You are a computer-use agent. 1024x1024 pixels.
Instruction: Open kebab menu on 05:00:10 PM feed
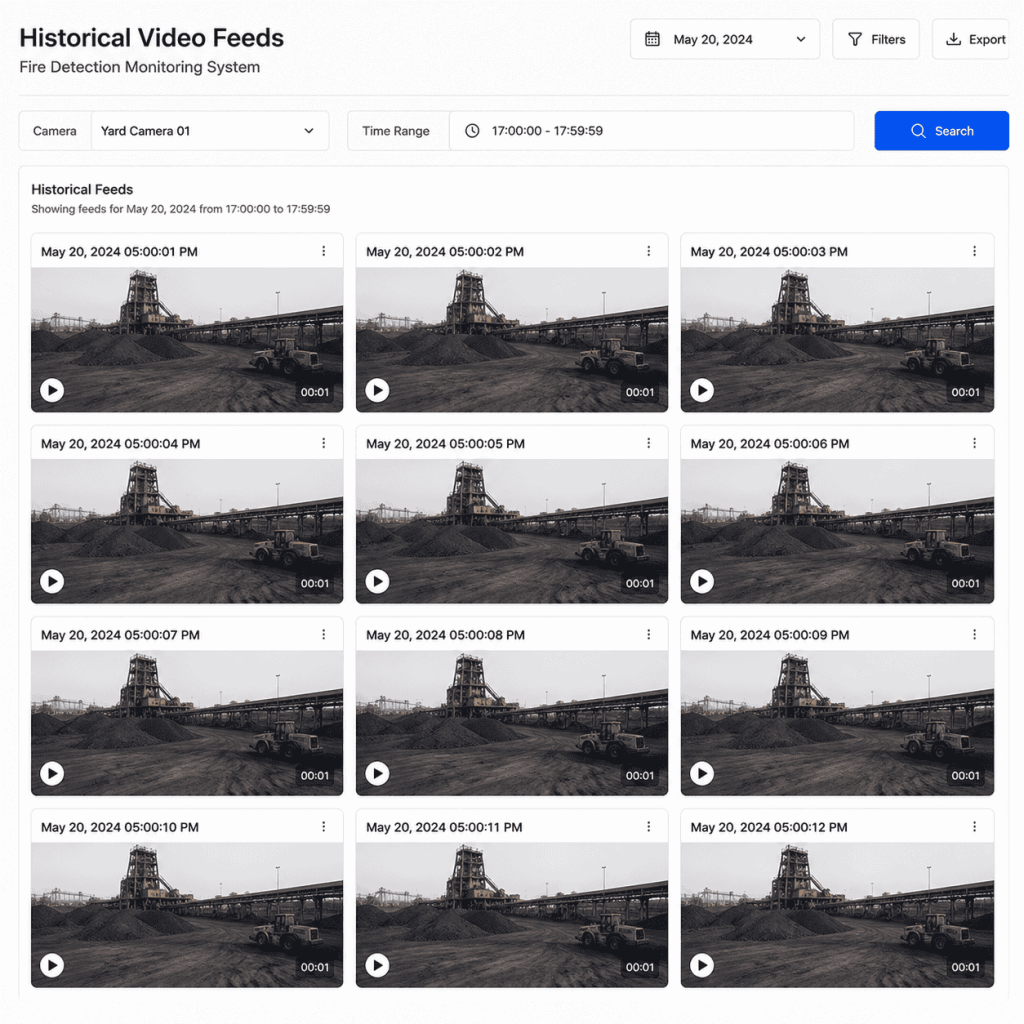[x=323, y=827]
